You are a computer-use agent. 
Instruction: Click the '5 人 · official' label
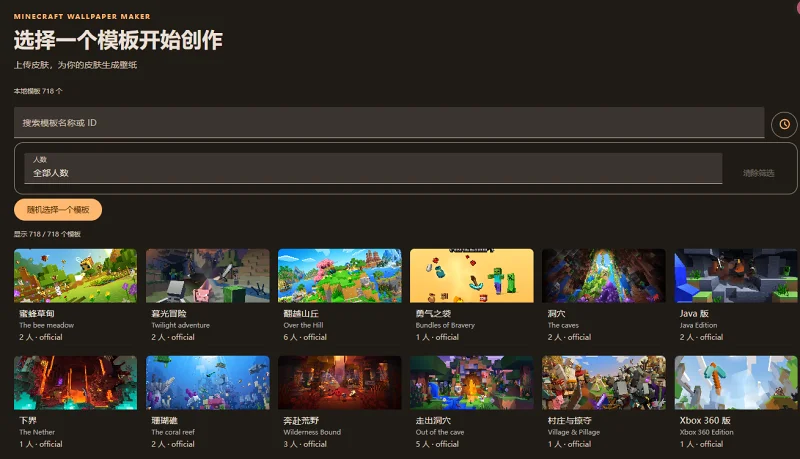[x=437, y=444]
